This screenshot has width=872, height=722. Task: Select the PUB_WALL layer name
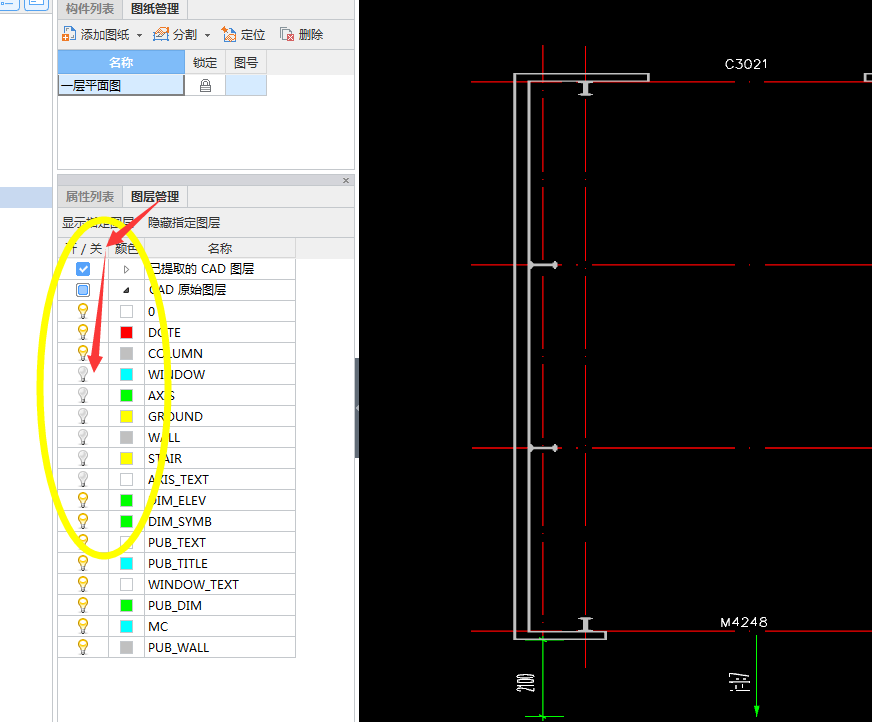[x=178, y=647]
